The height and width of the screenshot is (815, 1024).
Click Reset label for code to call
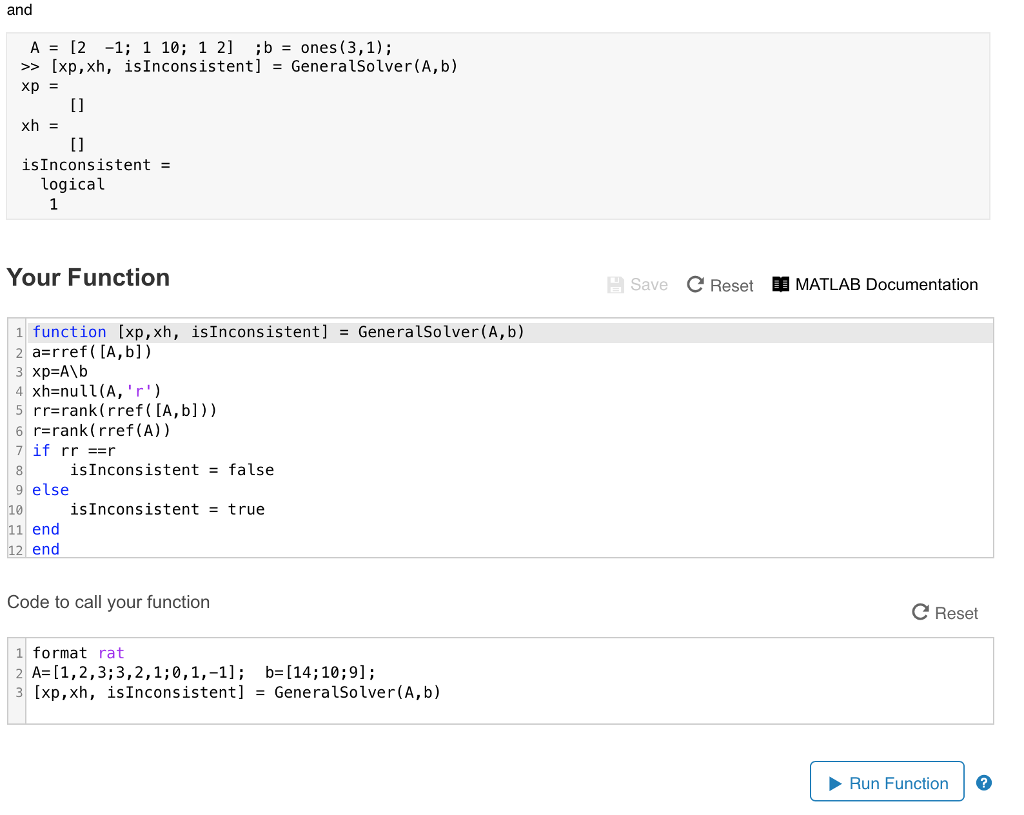click(956, 614)
